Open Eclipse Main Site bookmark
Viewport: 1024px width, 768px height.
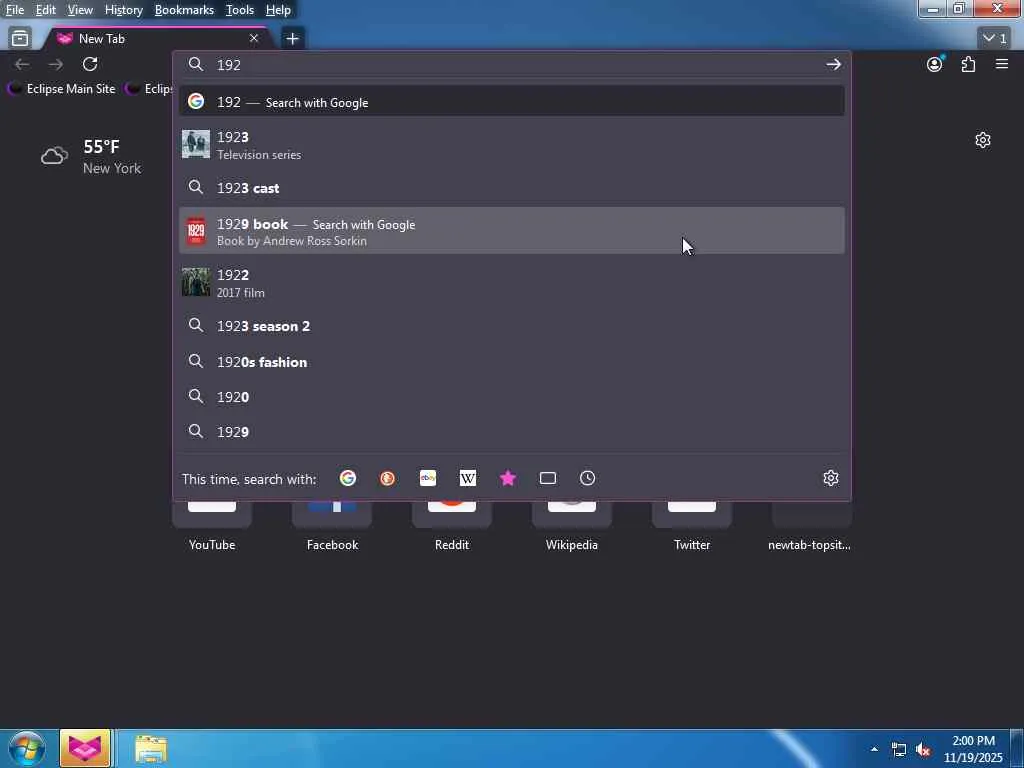[61, 89]
